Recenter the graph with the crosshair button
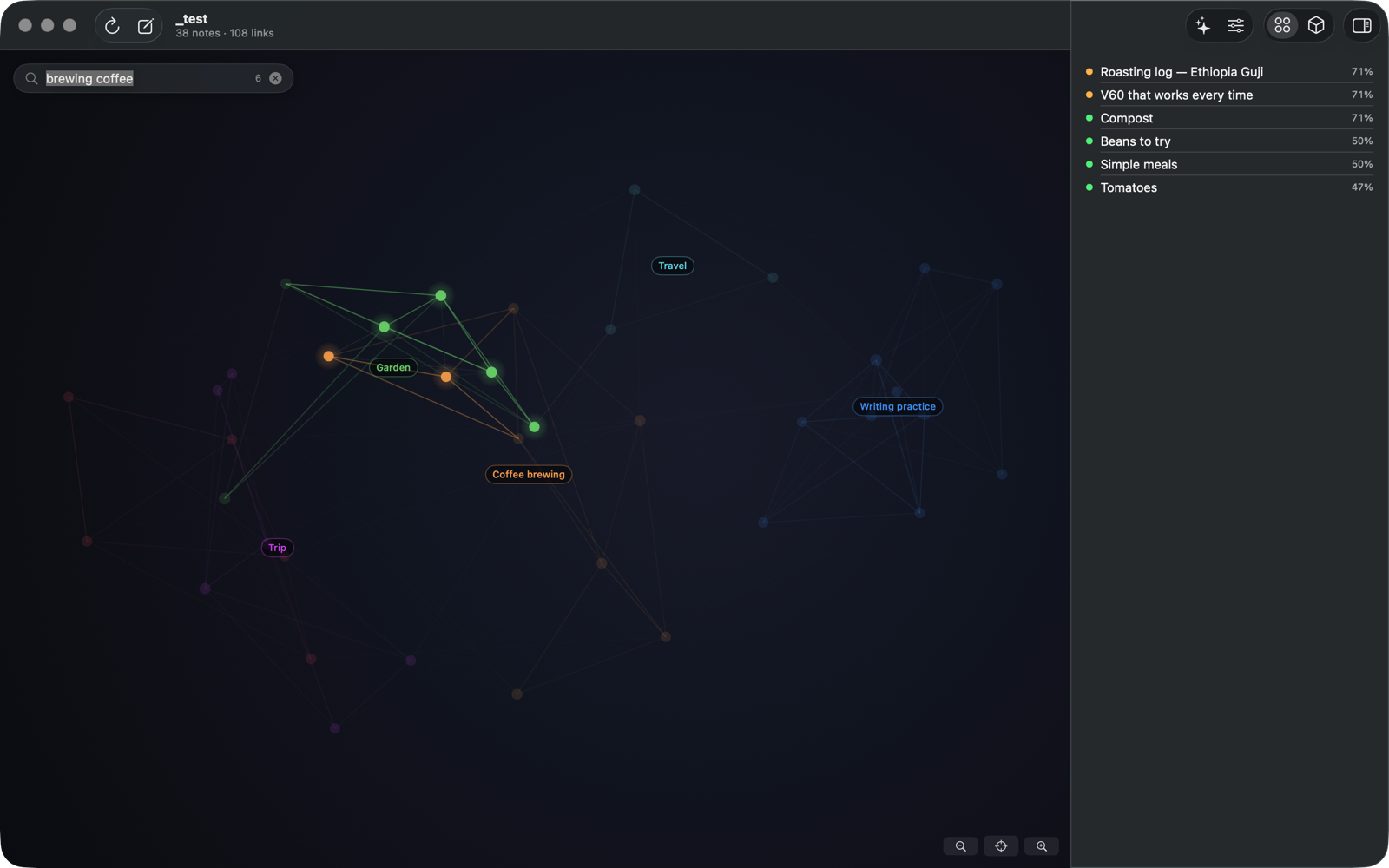The image size is (1389, 868). (1001, 846)
